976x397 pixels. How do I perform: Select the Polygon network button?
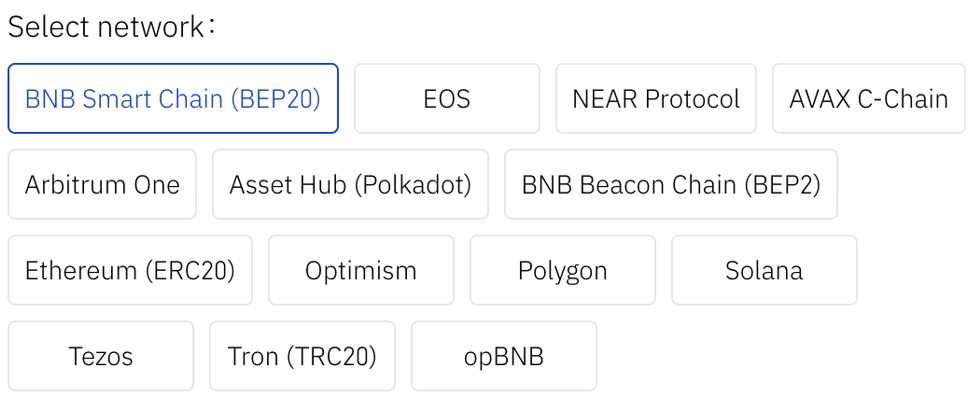[x=563, y=270]
